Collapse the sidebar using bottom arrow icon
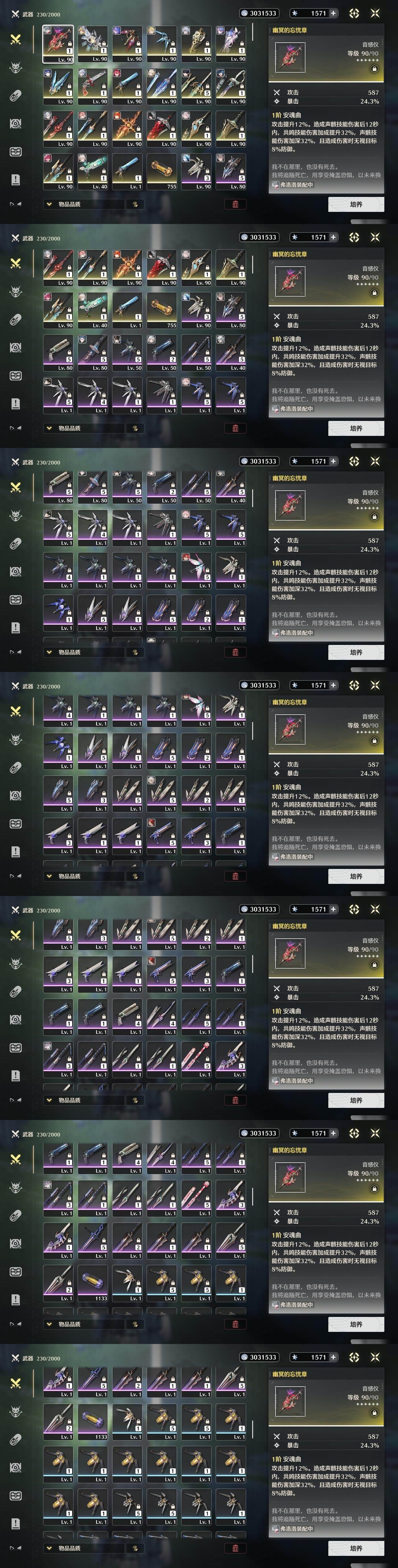Image resolution: width=398 pixels, height=1568 pixels. tap(16, 204)
